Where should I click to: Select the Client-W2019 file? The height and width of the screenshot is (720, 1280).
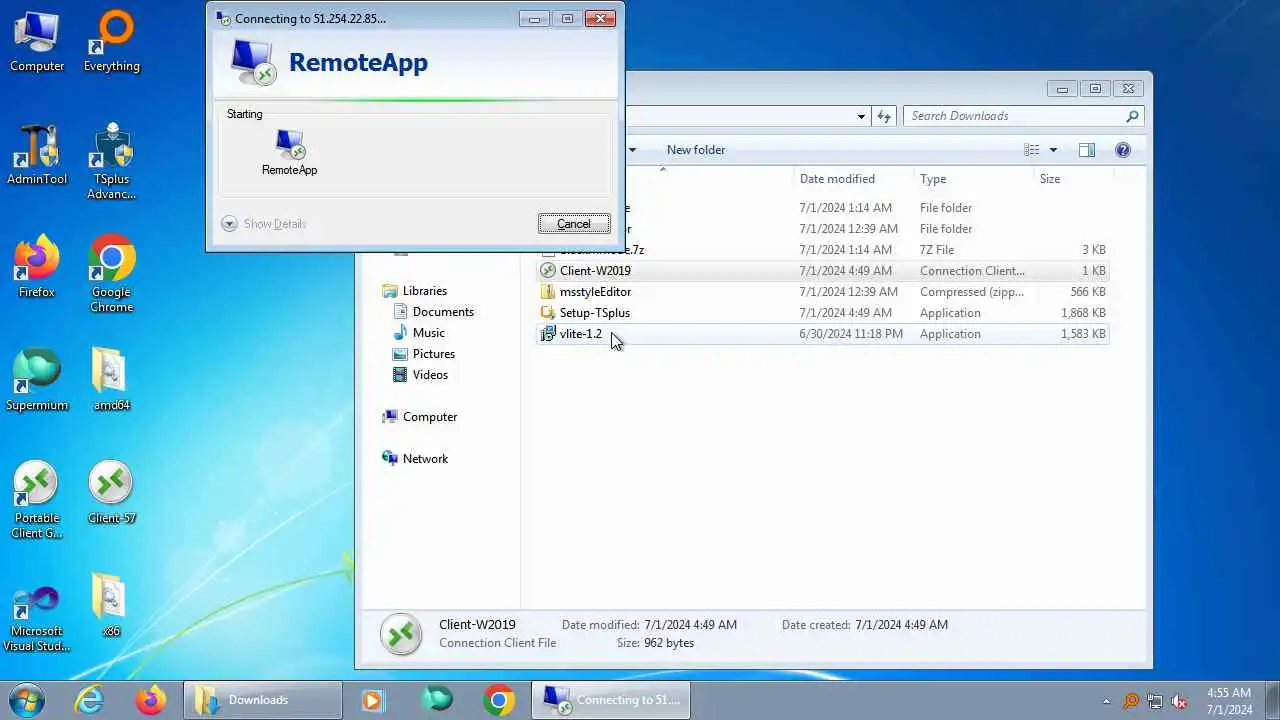[822, 271]
